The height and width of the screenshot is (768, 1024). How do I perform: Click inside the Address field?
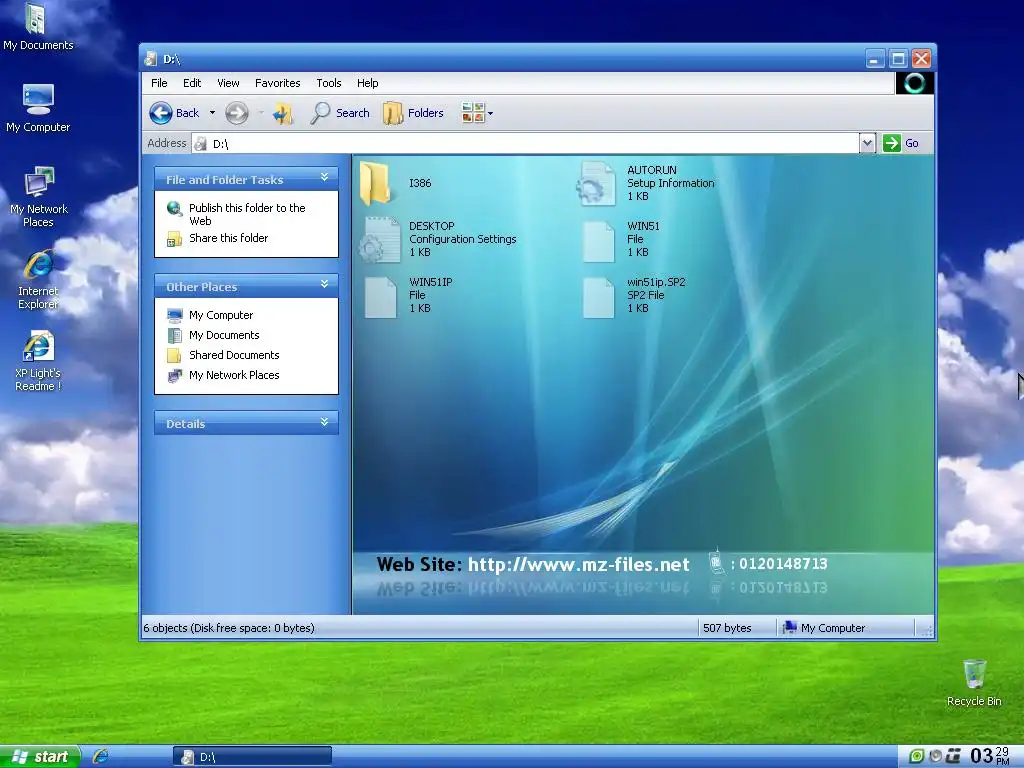coord(525,143)
